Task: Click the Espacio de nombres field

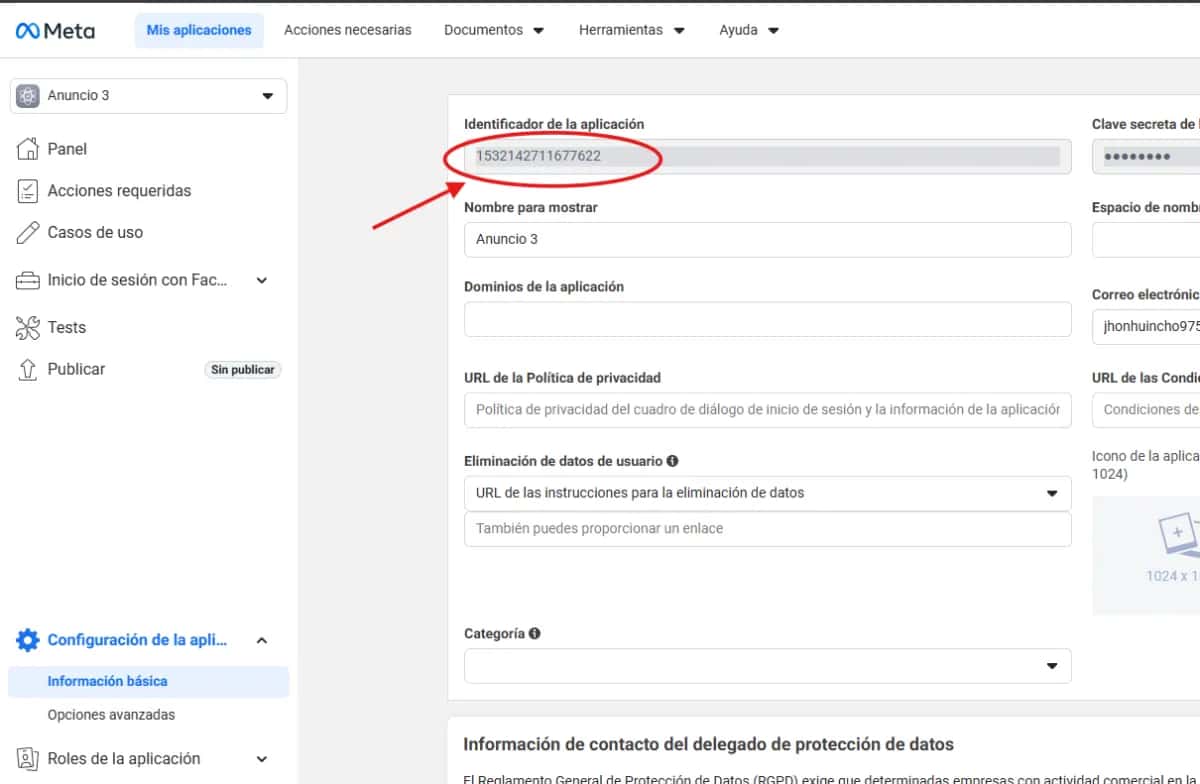Action: point(1146,239)
